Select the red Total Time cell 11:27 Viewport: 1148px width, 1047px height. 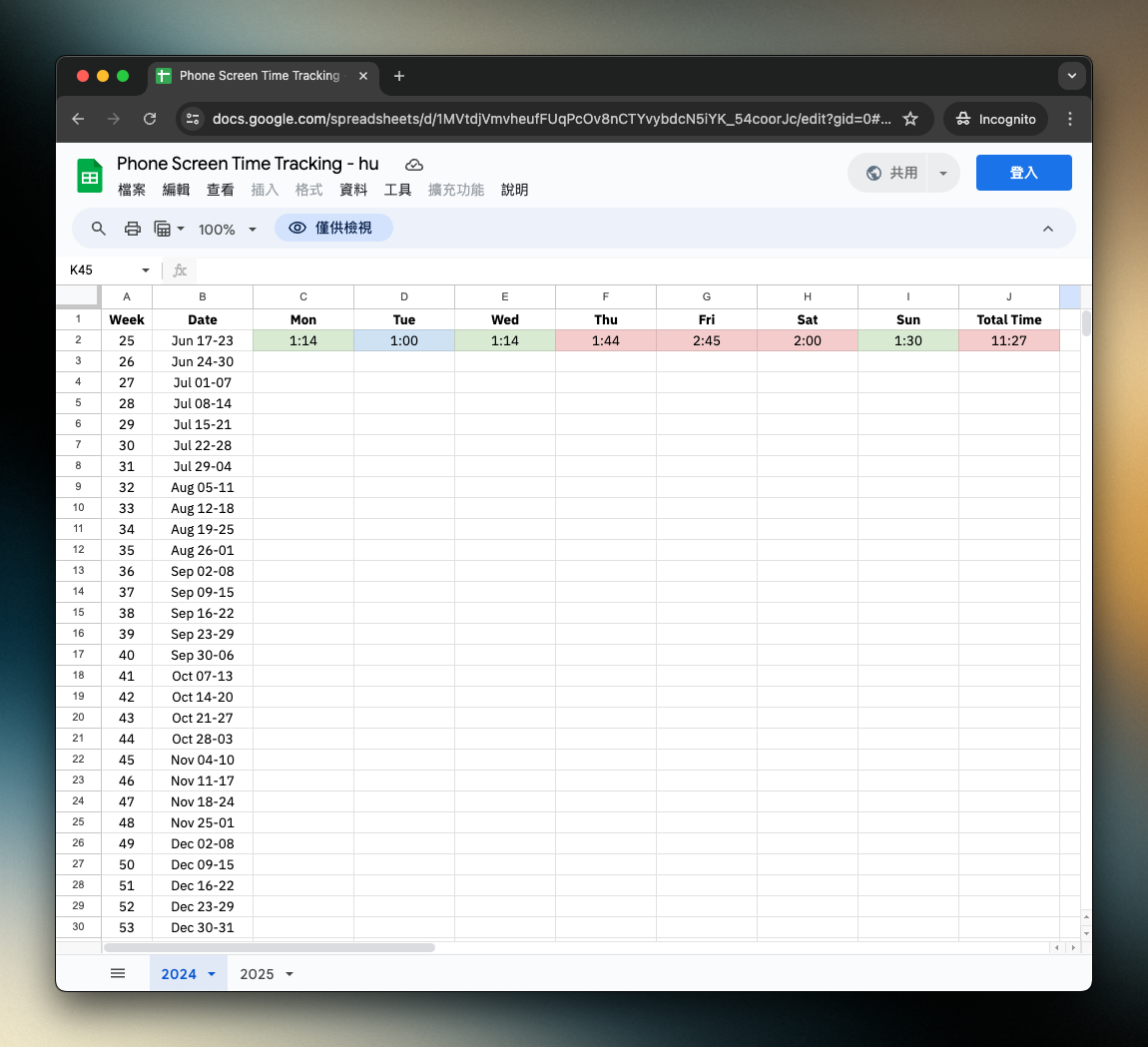pos(1008,340)
